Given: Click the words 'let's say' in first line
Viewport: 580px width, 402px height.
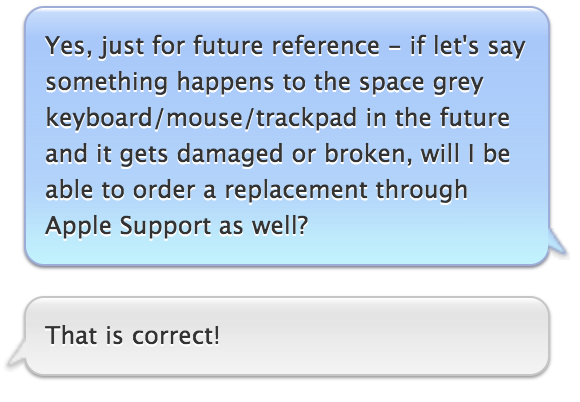Looking at the screenshot, I should point(479,47).
